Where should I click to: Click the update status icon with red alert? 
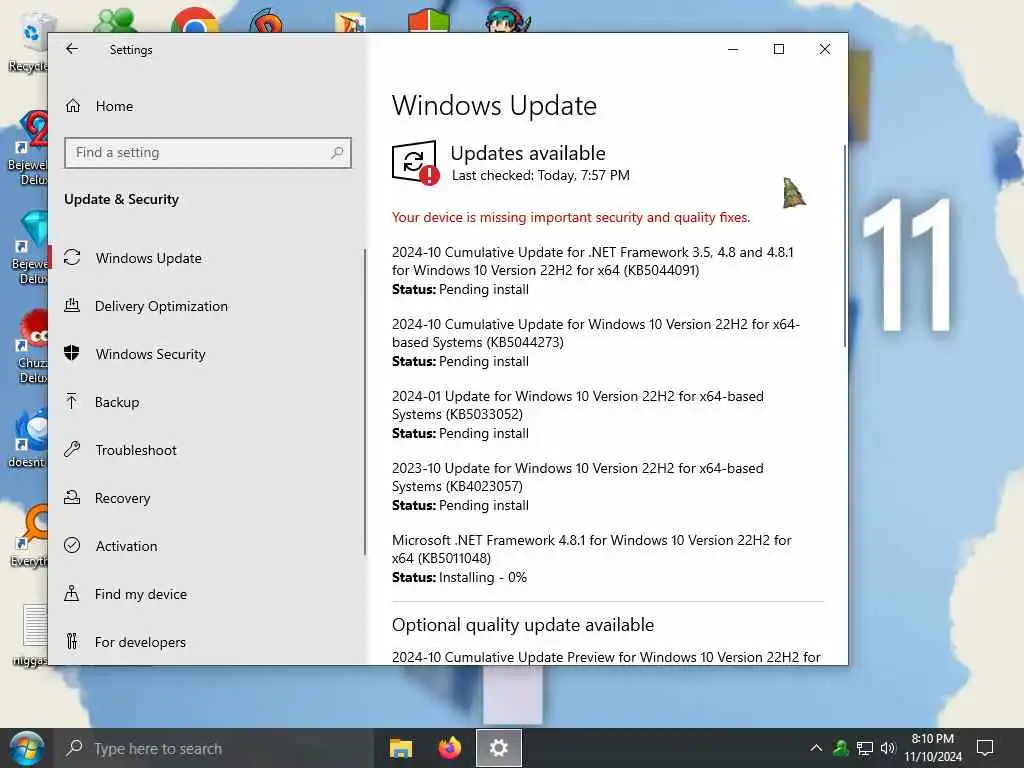point(415,163)
